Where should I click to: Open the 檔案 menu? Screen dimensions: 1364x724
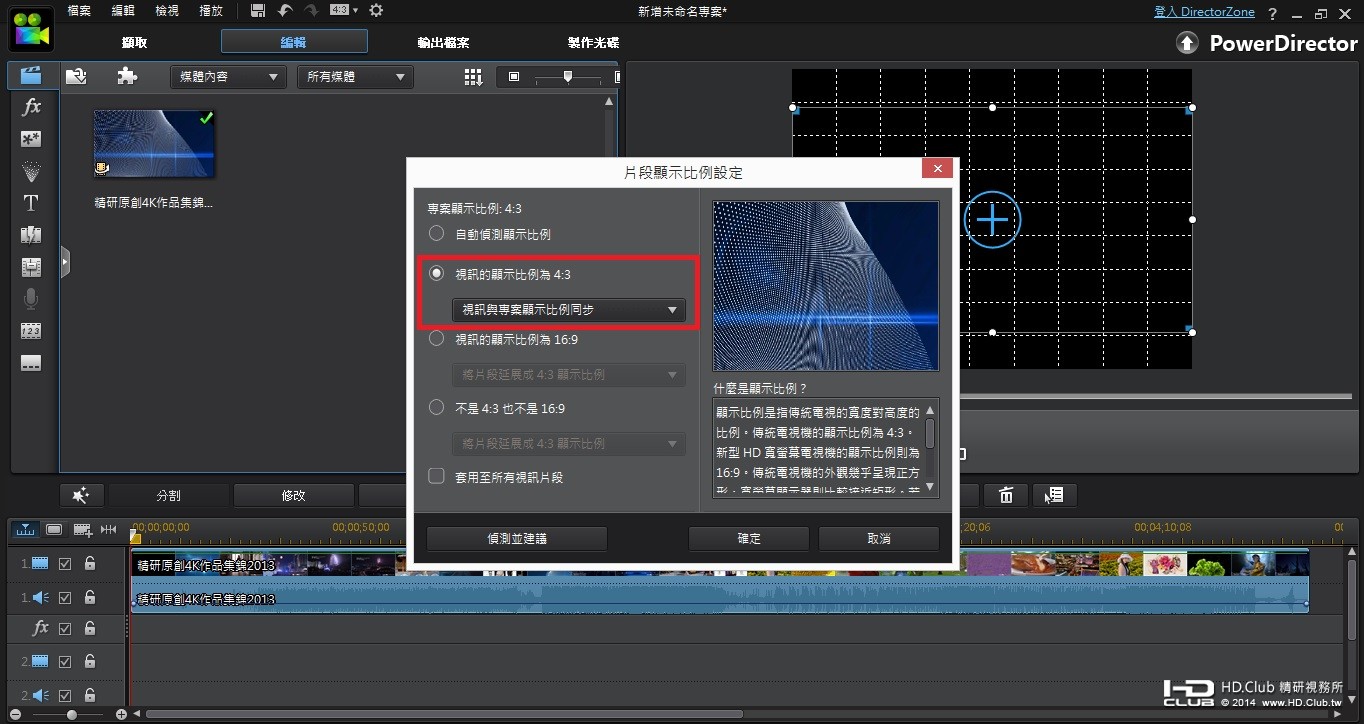coord(79,11)
